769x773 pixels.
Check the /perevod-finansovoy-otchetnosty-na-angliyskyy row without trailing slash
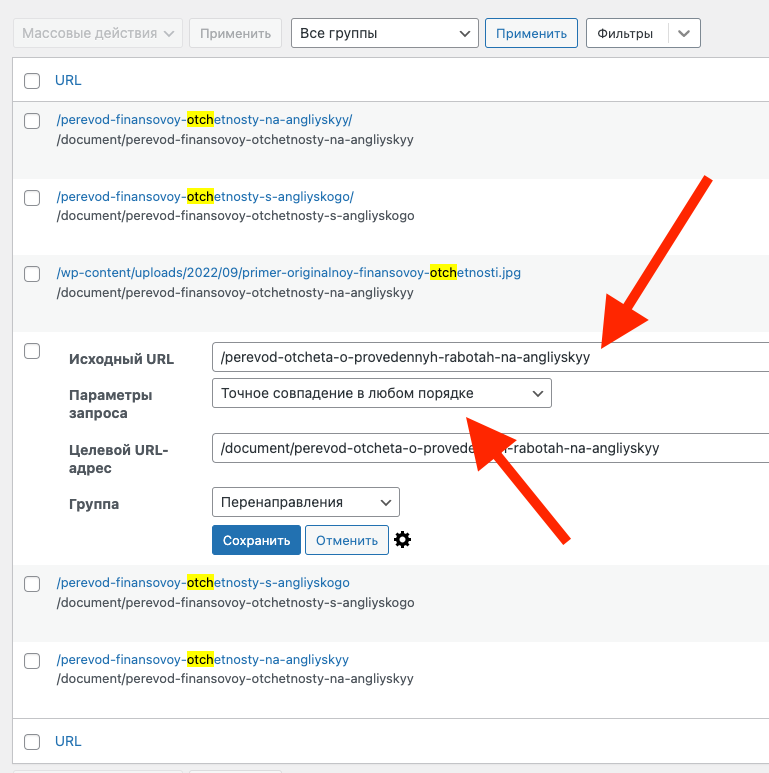[x=32, y=661]
